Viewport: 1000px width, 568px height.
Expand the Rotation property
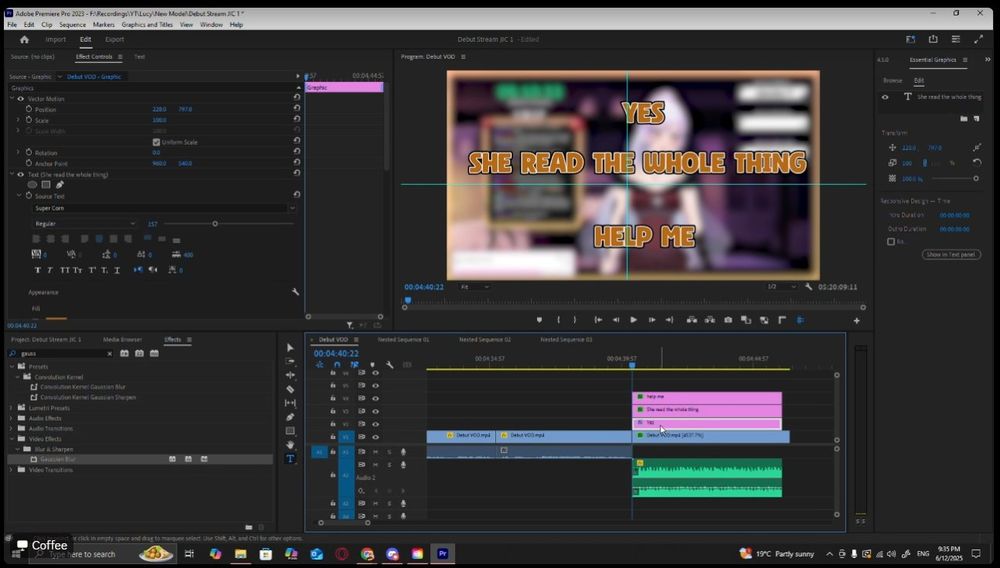[18, 152]
